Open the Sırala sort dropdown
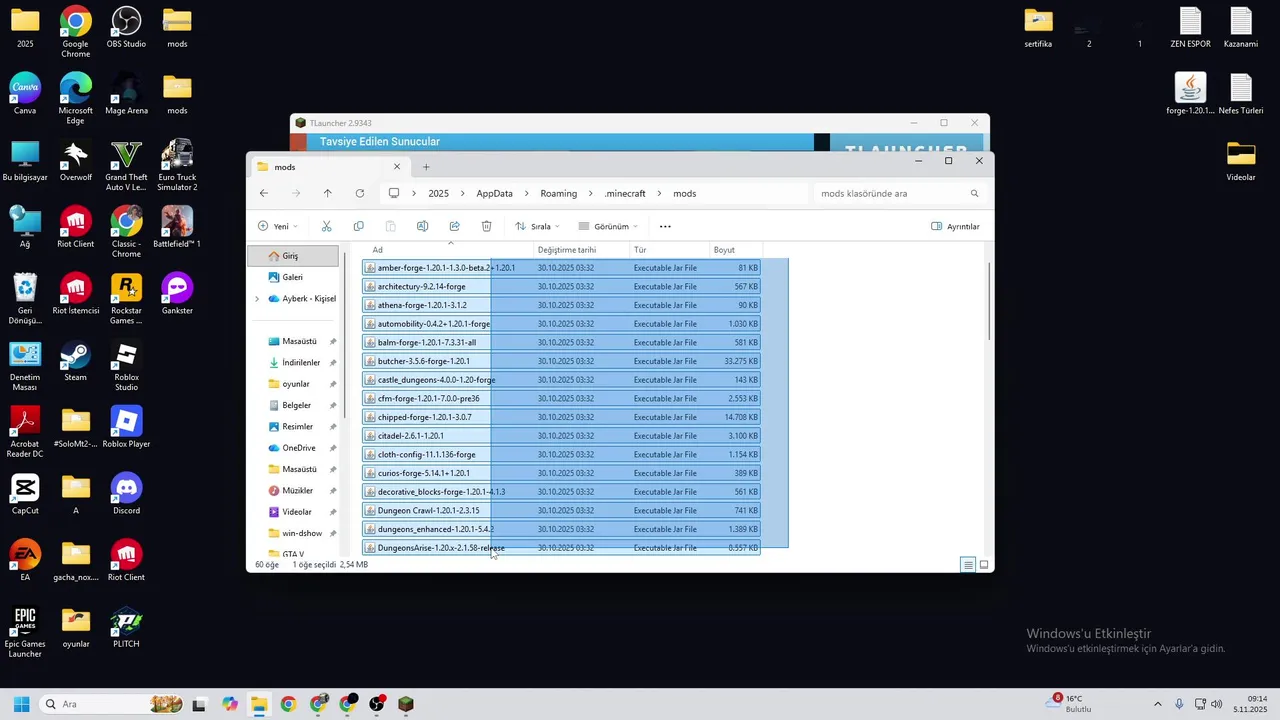 [x=537, y=226]
